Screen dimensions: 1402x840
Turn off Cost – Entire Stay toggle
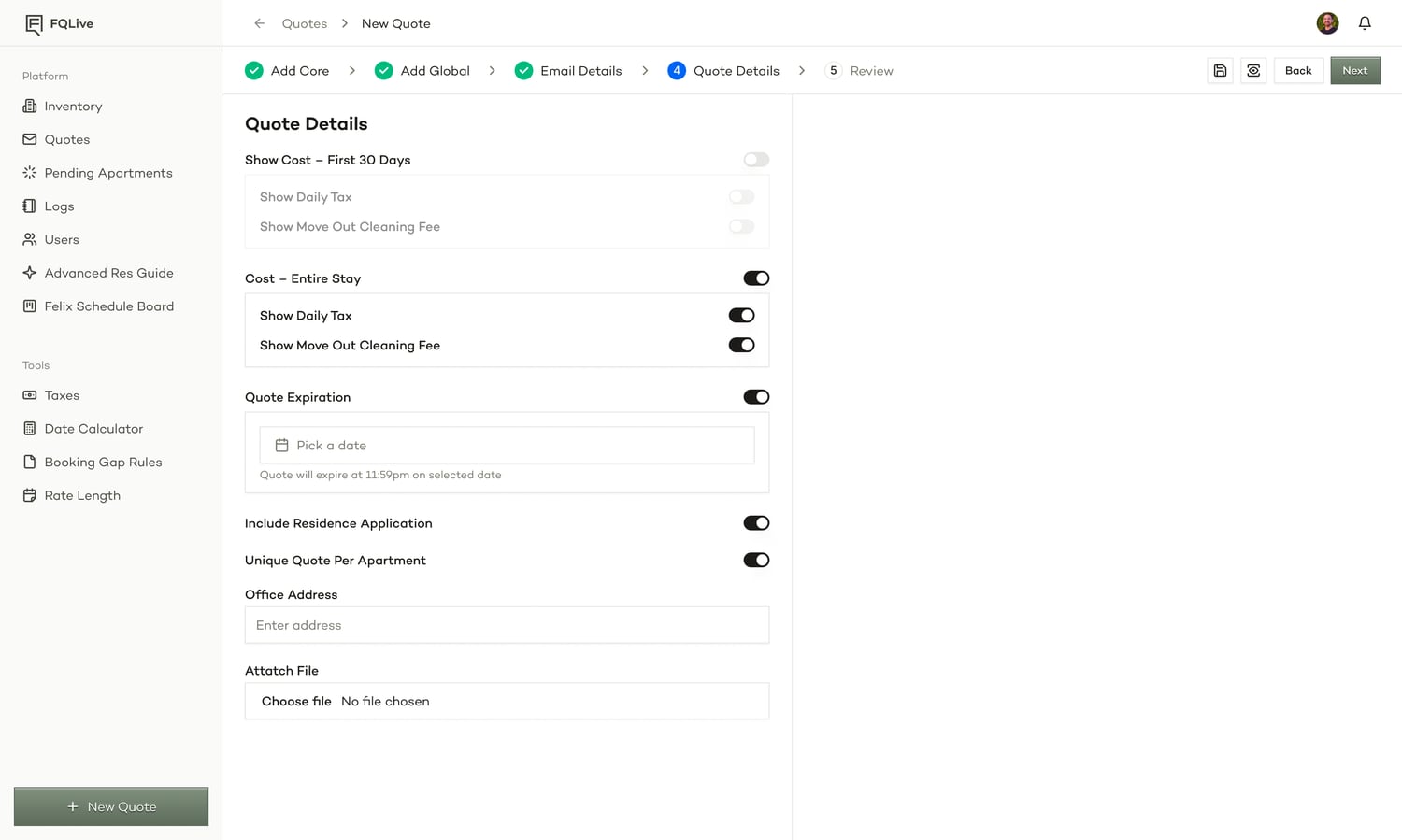(756, 278)
